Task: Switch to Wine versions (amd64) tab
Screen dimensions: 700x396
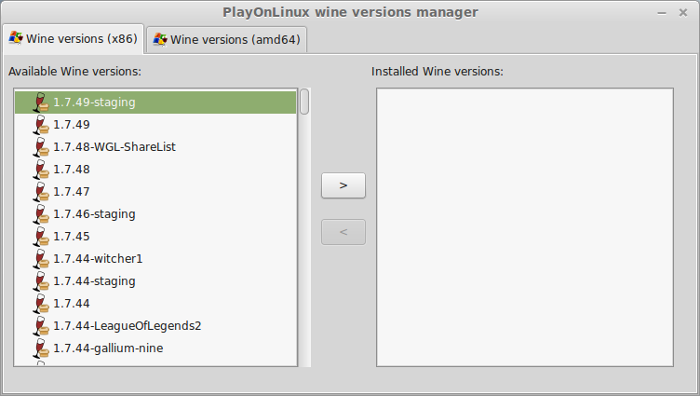Action: 227,40
